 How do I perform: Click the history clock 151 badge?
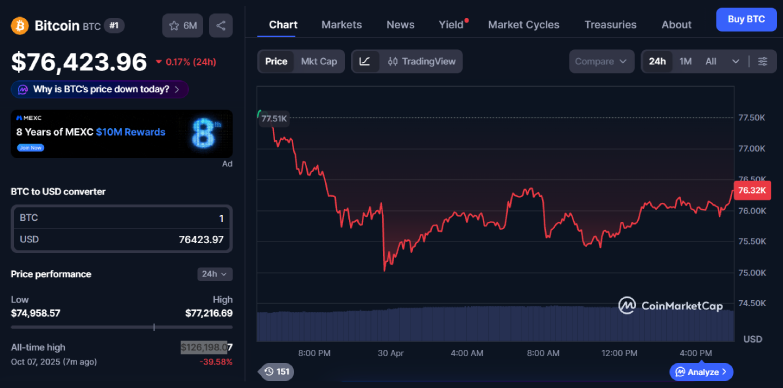(276, 372)
